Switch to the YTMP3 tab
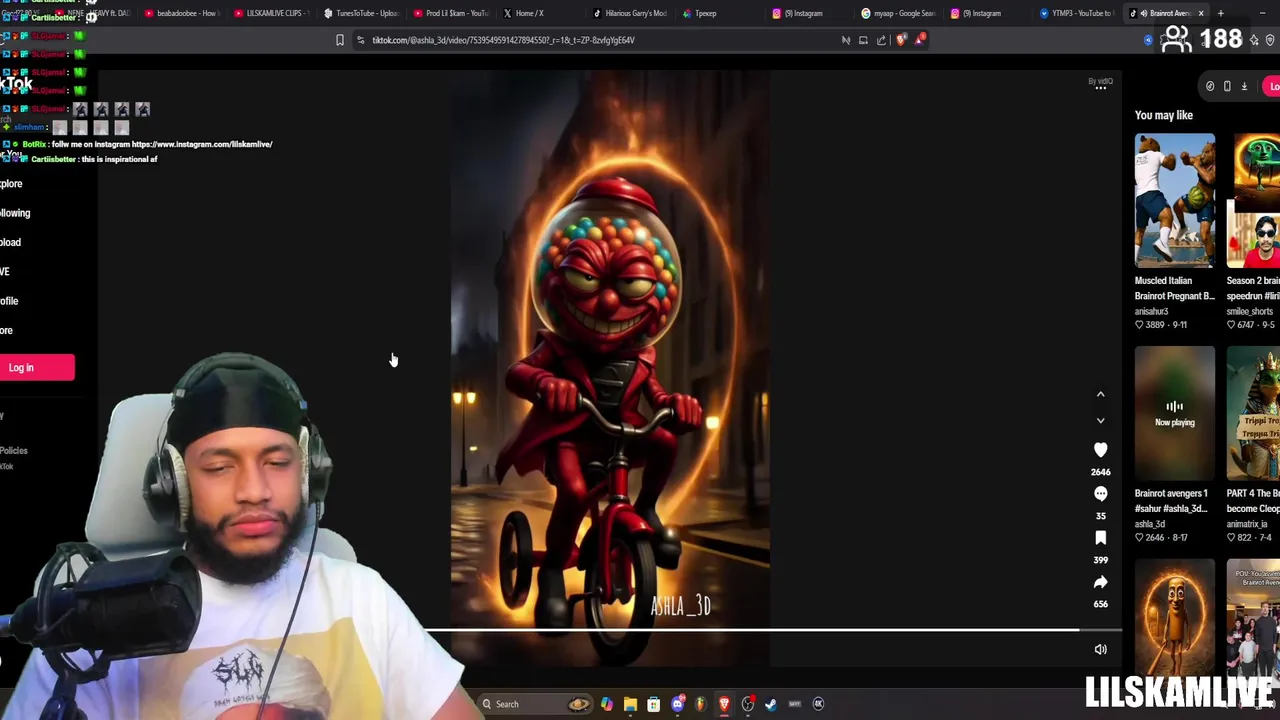Viewport: 1280px width, 720px height. point(1075,13)
